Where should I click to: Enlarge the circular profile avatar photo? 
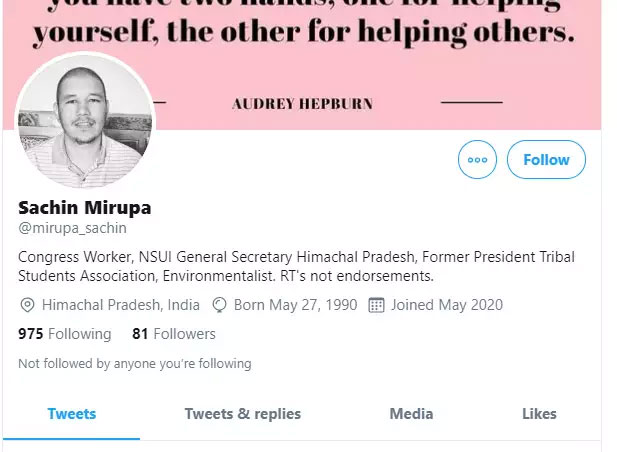tap(85, 122)
